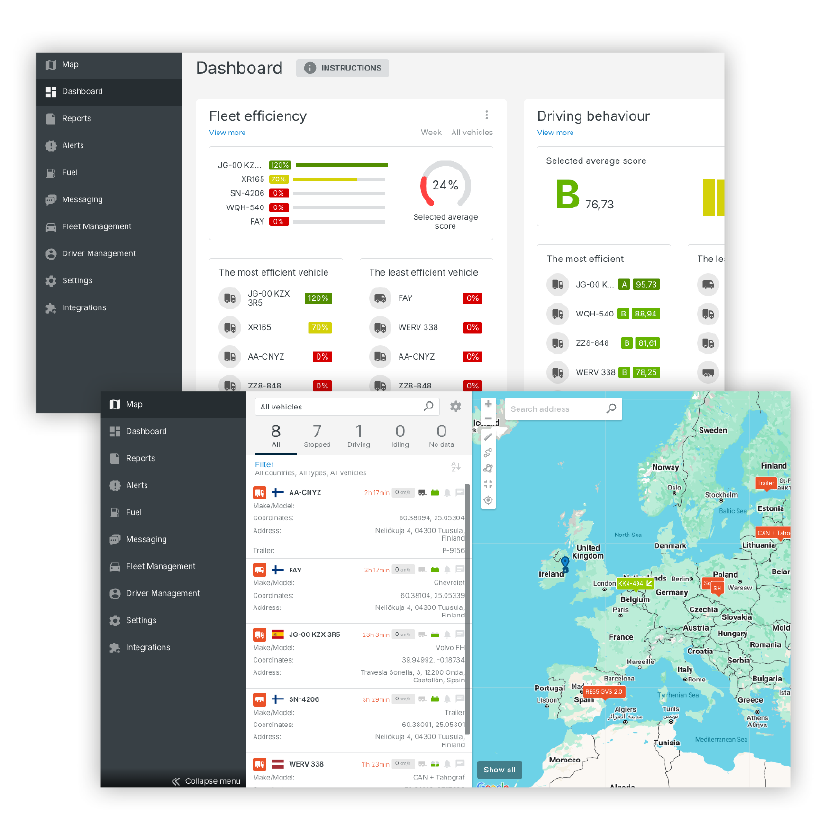Click the Show all button on the map
This screenshot has height=840, width=840.
(x=499, y=769)
